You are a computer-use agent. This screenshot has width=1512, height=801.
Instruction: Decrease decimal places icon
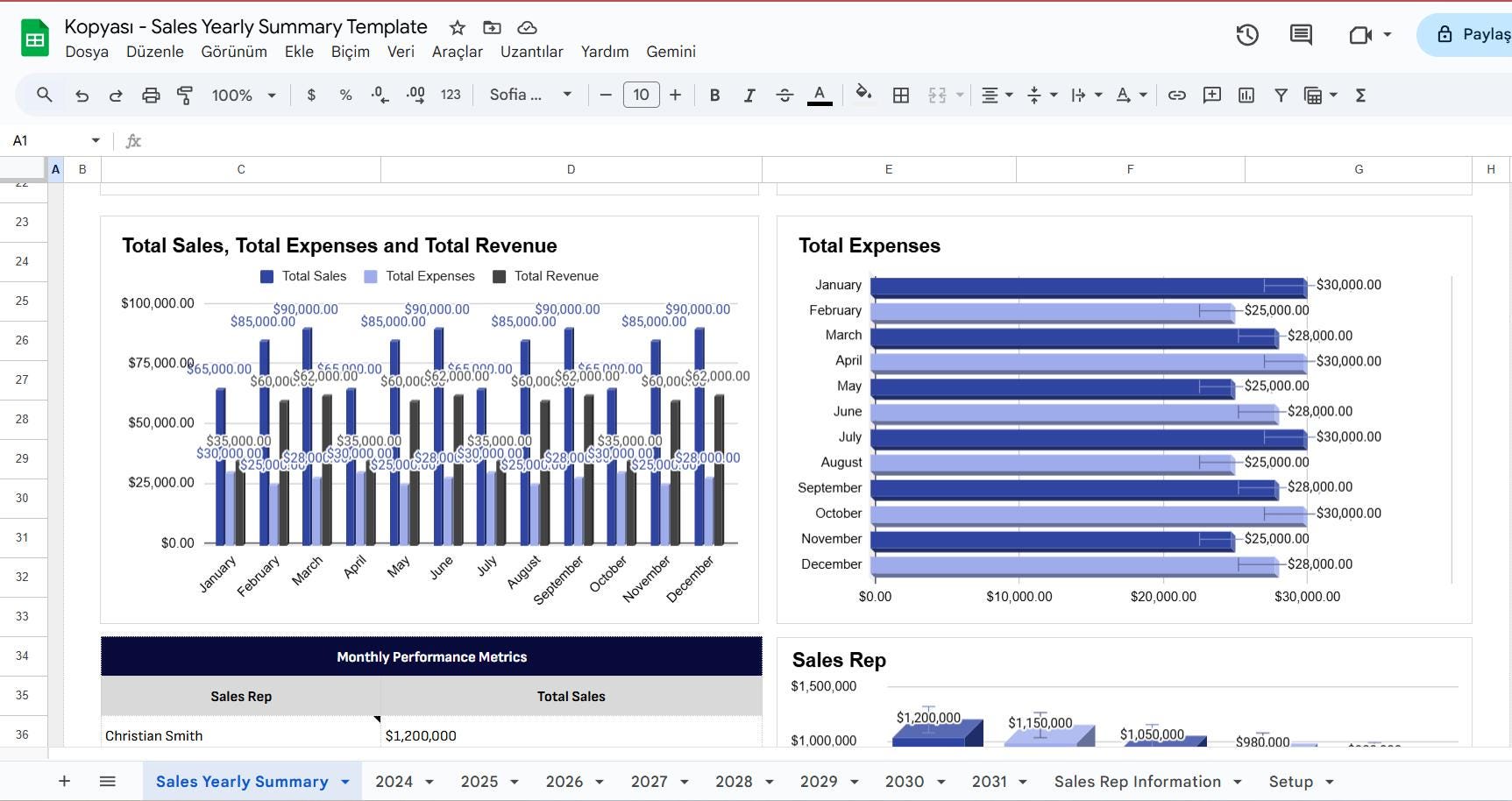(x=380, y=96)
